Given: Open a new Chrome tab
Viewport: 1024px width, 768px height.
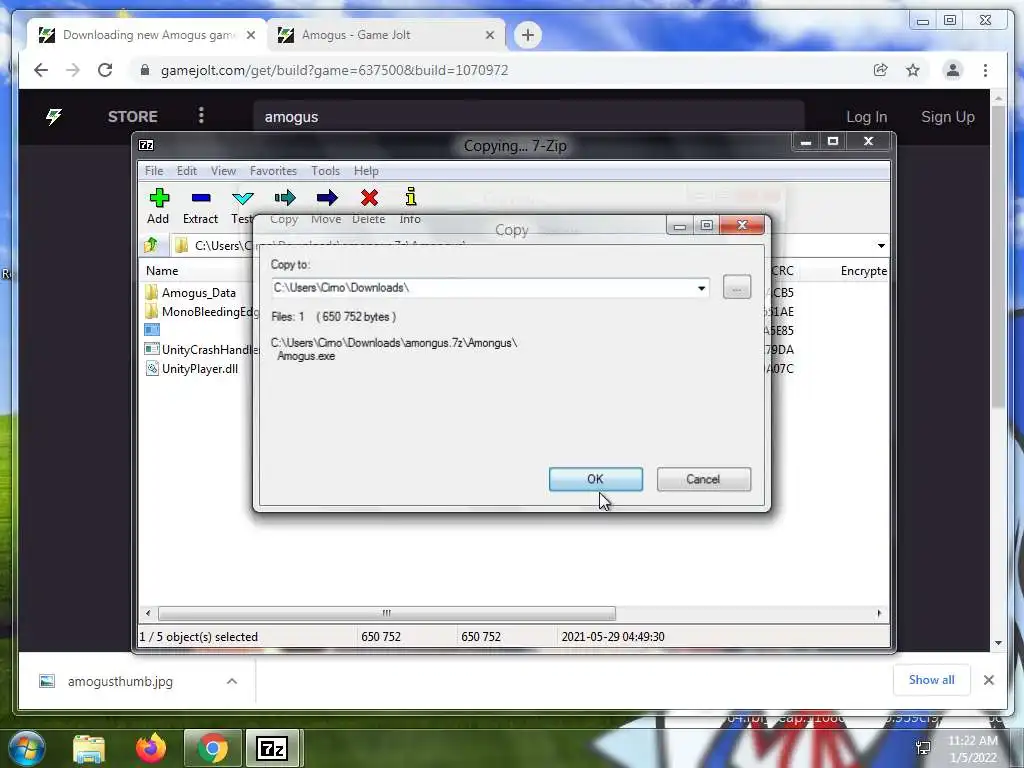Looking at the screenshot, I should click(528, 35).
